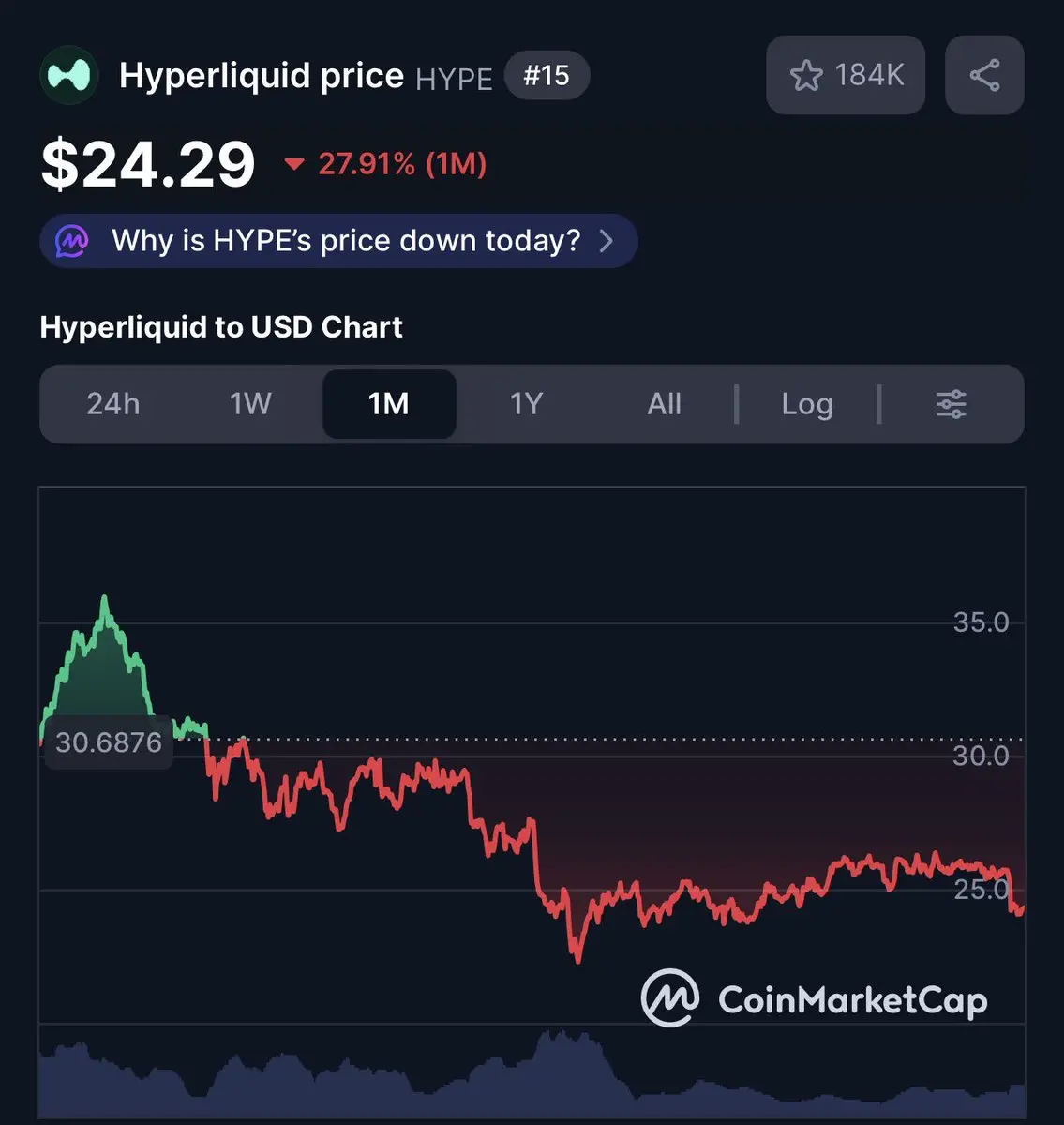Click the 30.6876 opening price label
The image size is (1064, 1125).
109,742
